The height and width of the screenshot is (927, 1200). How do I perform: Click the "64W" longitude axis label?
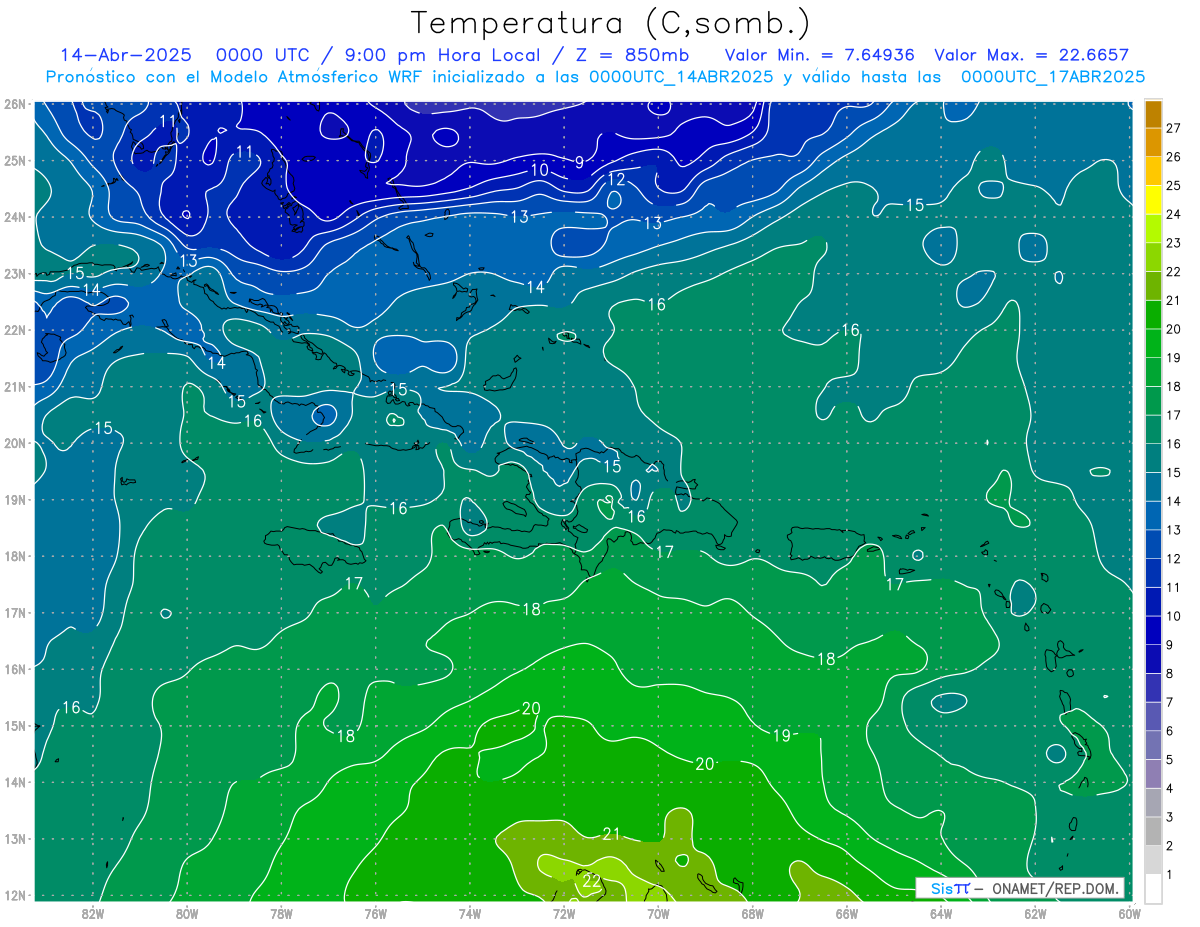940,913
